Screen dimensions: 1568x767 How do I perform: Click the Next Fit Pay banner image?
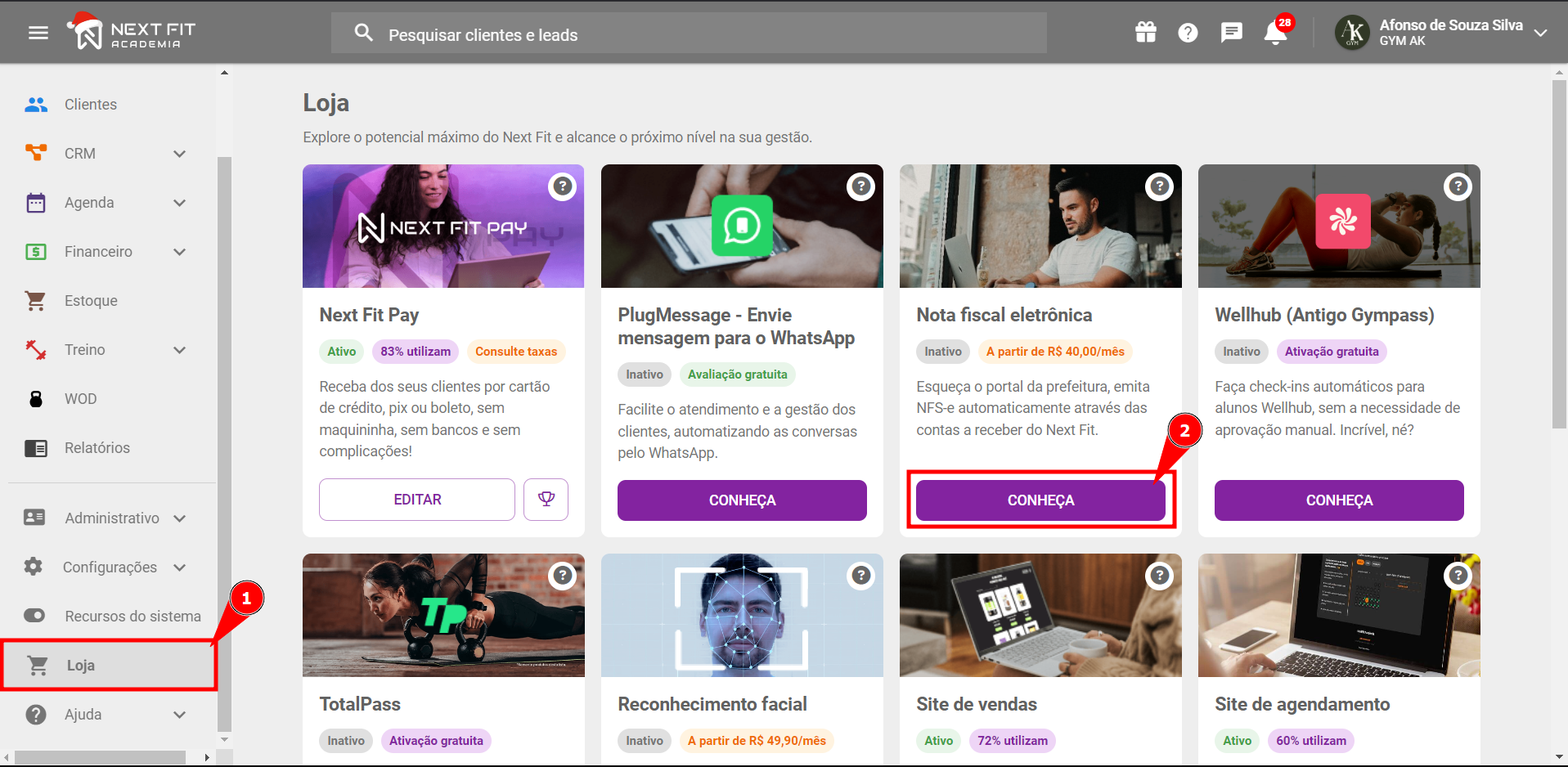tap(443, 226)
